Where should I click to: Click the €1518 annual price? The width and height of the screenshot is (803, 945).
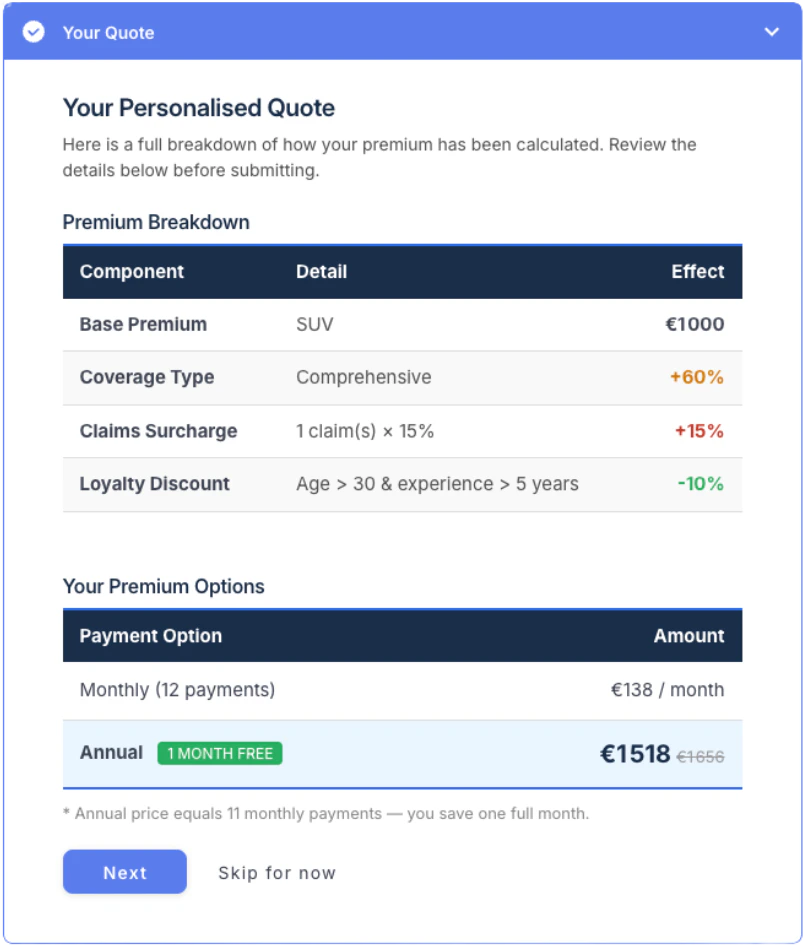[x=634, y=753]
